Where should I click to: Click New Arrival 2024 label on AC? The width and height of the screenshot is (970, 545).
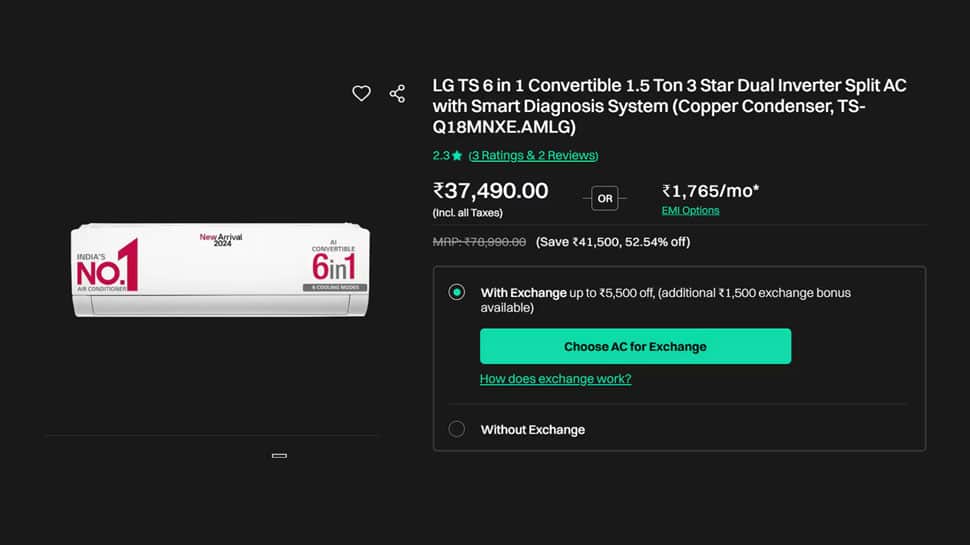pos(221,238)
